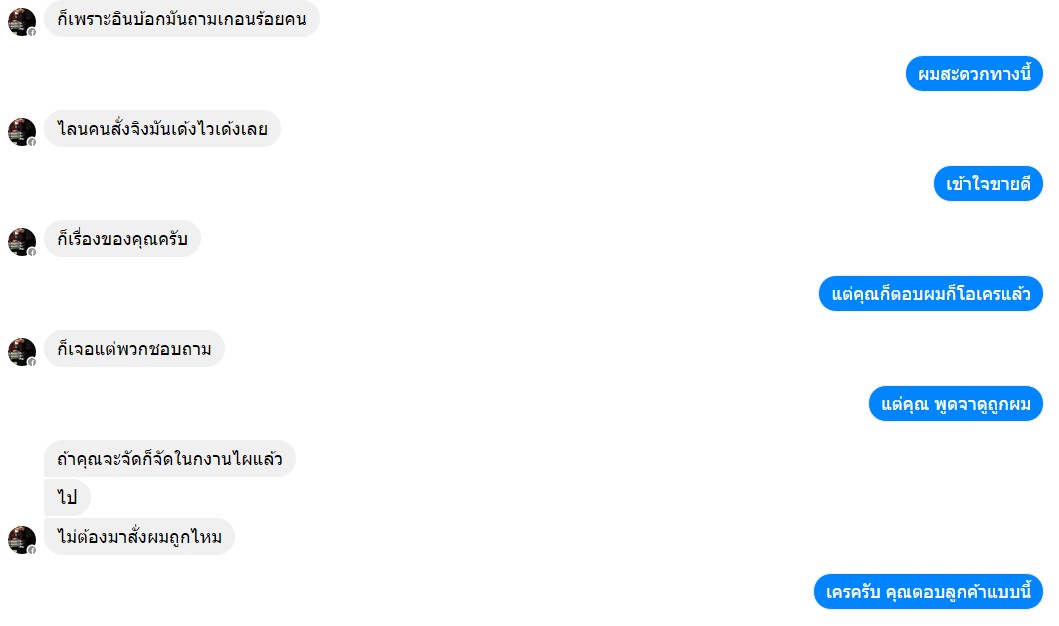Click the short gray bubble "ไป"
Image resolution: width=1059 pixels, height=626 pixels.
coord(68,498)
